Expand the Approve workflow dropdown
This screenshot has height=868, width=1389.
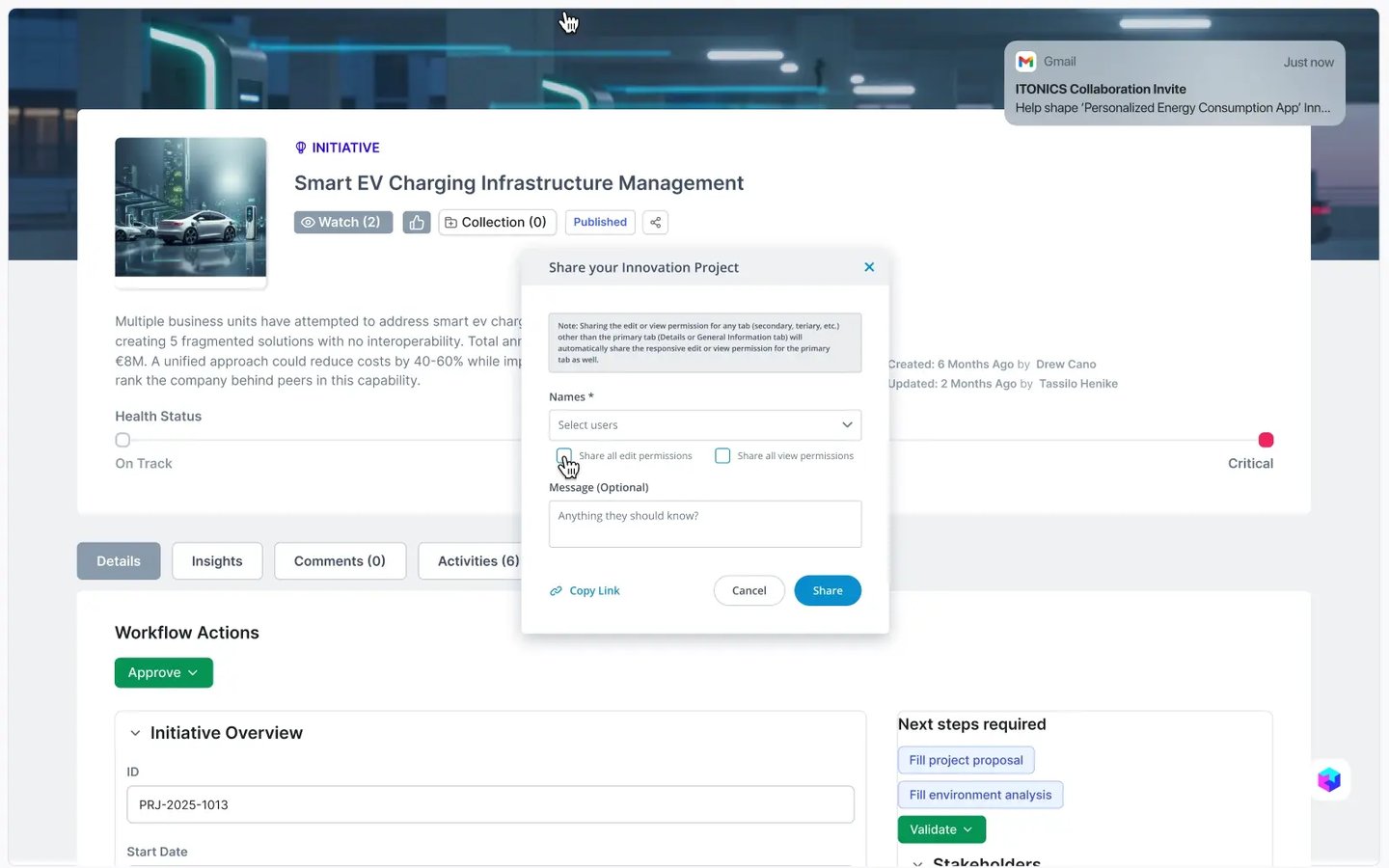[x=164, y=673]
